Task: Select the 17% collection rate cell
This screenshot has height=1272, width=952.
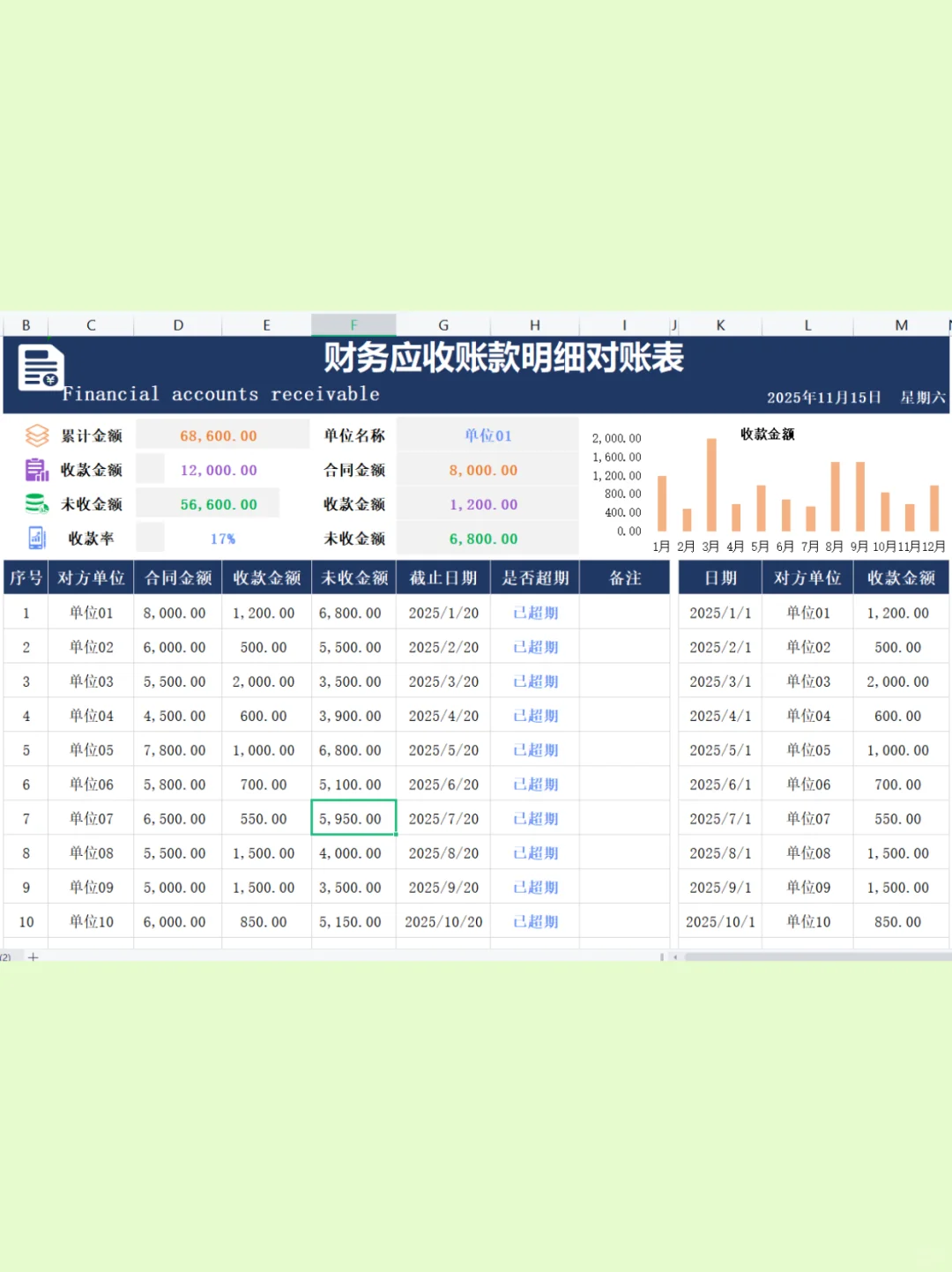Action: pyautogui.click(x=223, y=537)
